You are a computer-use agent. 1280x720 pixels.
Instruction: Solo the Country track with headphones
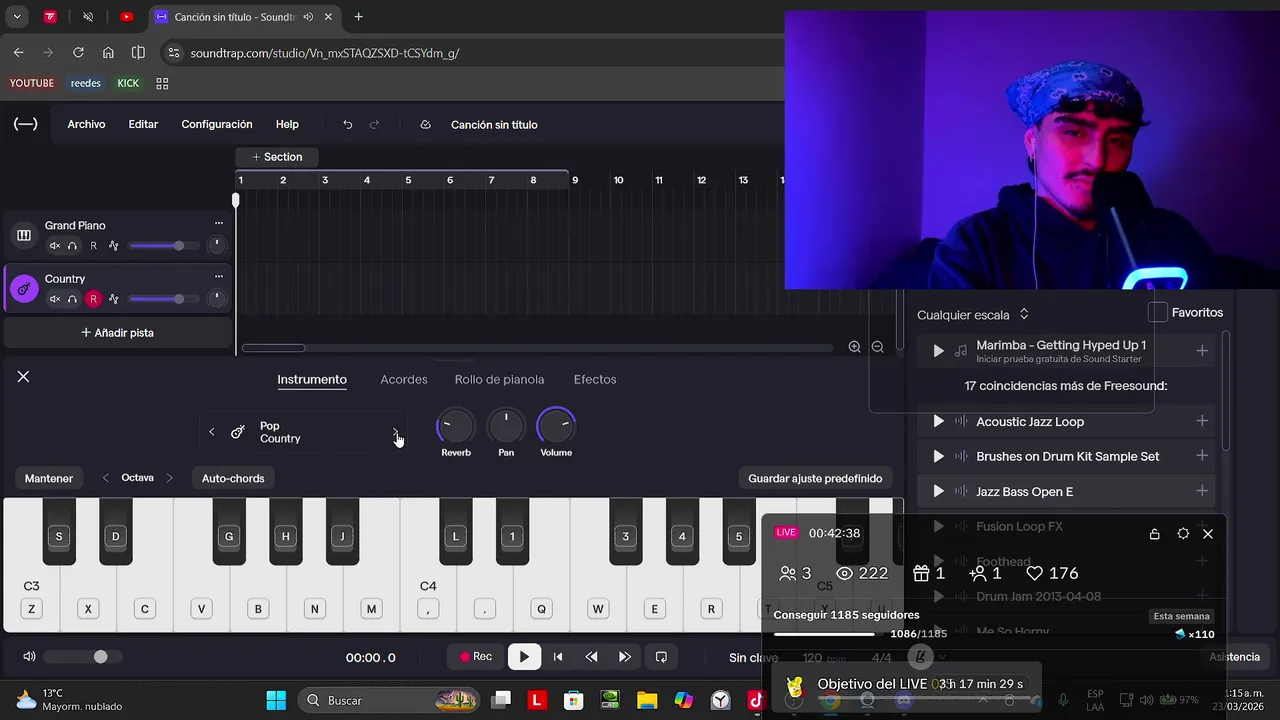pyautogui.click(x=72, y=299)
